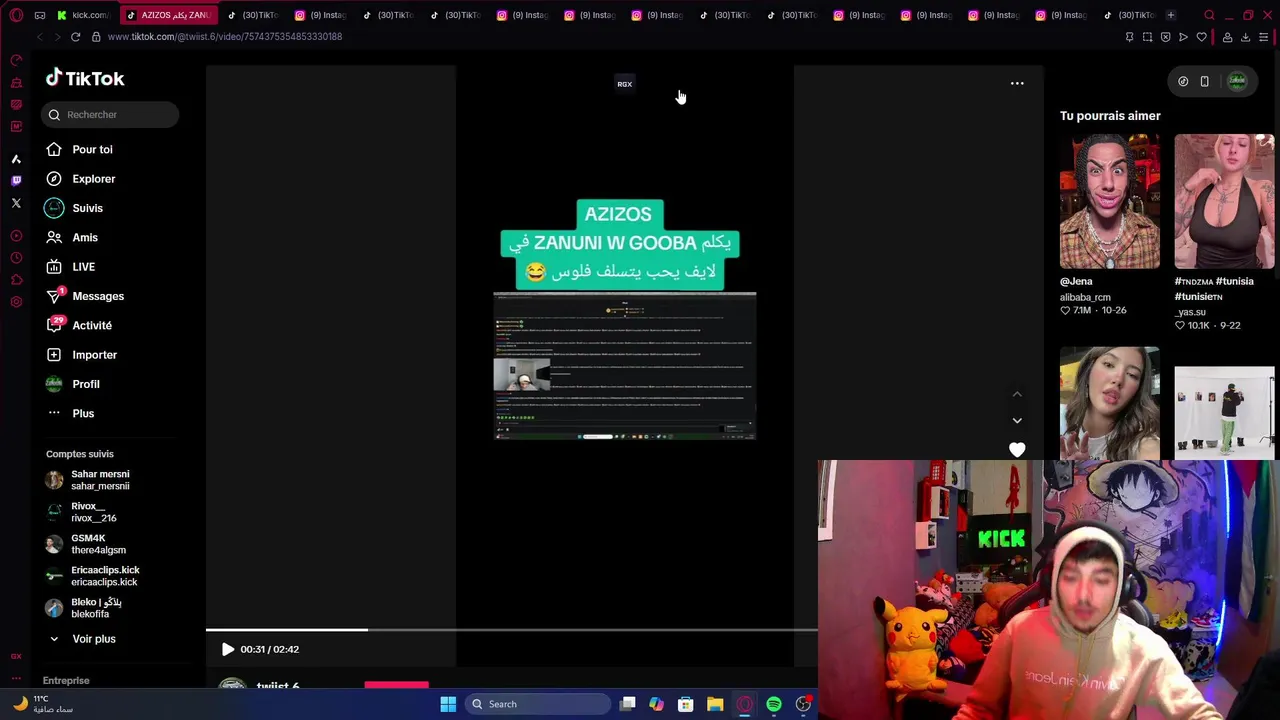Click the Comptes suivis heading
Image resolution: width=1280 pixels, height=720 pixels.
coord(80,454)
